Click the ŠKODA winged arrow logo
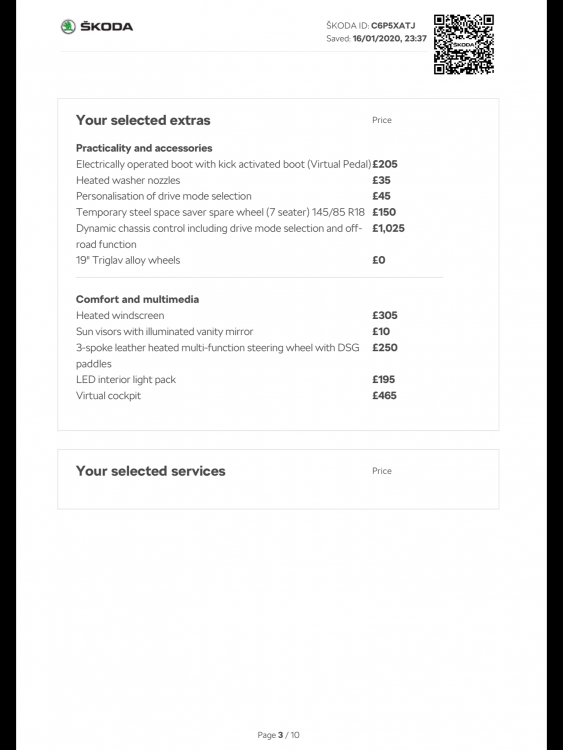Viewport: 563px width, 750px height. [68, 27]
